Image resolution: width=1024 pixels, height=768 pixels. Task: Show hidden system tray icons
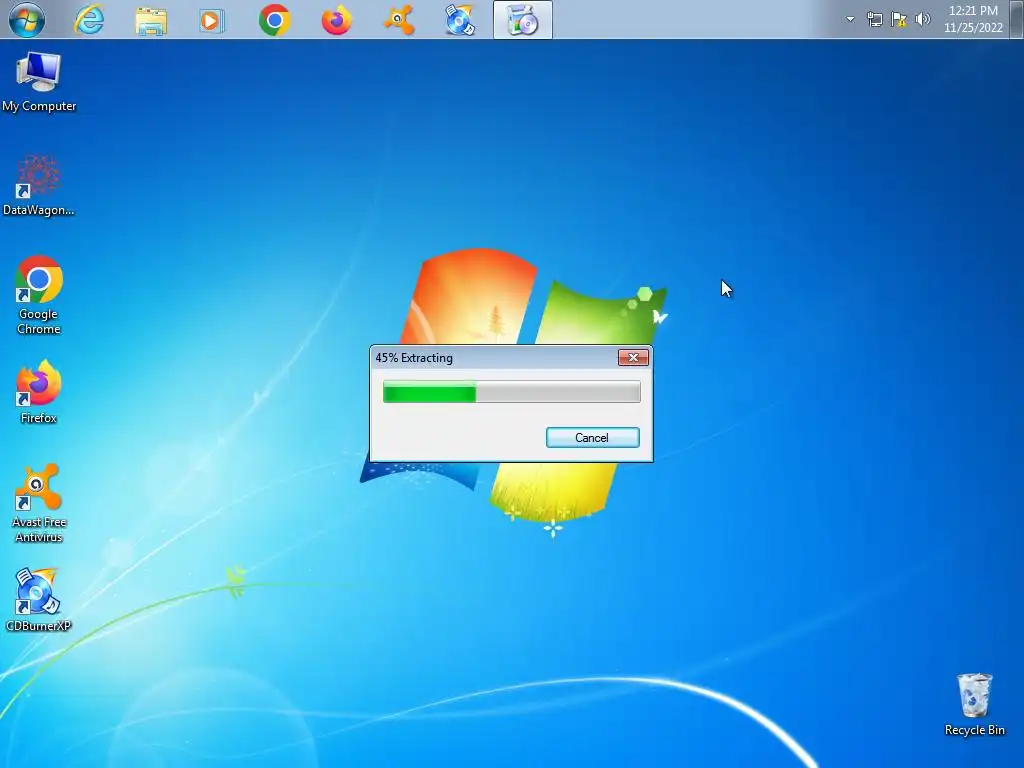(850, 19)
